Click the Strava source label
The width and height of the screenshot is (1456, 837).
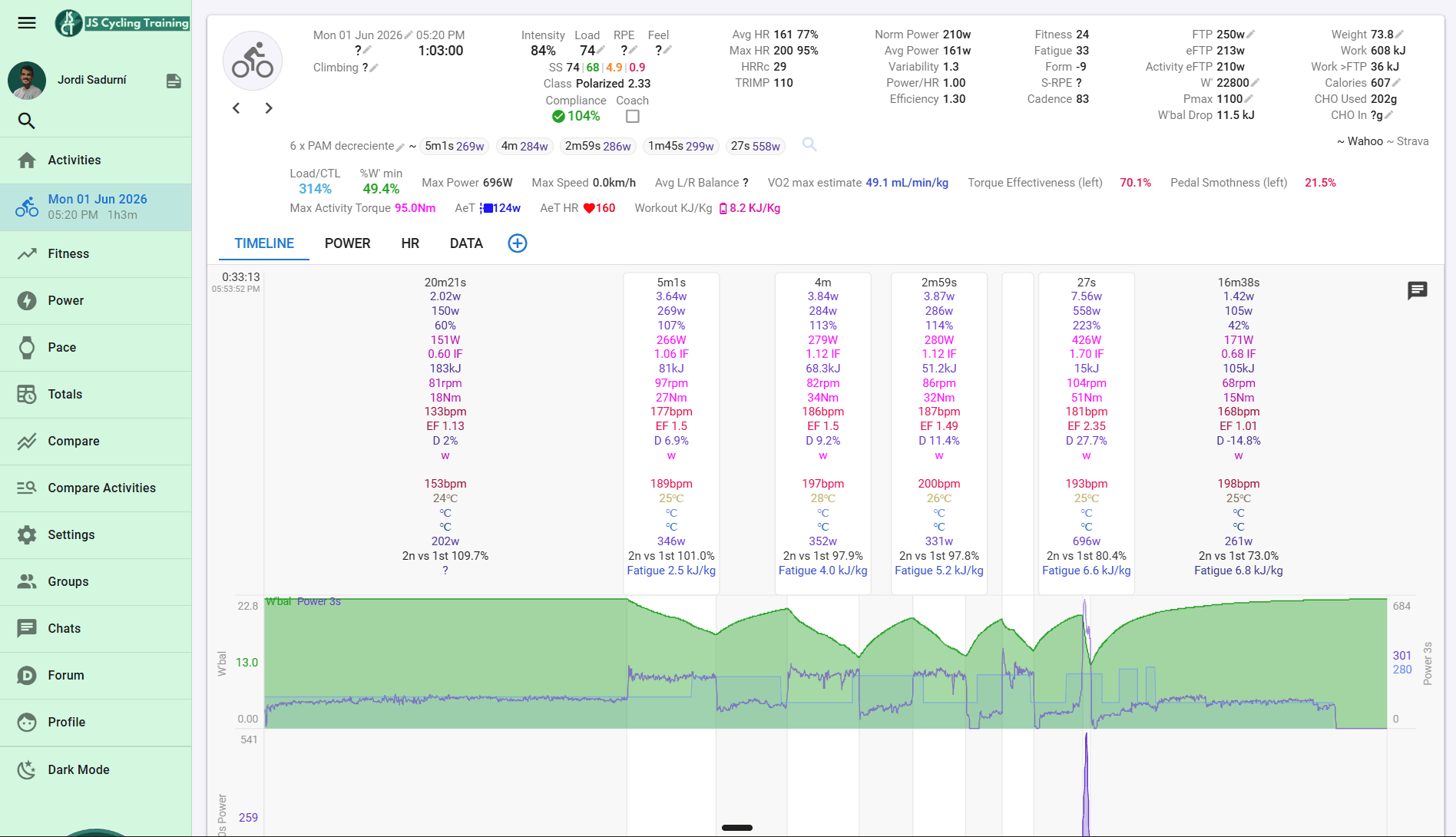(x=1413, y=141)
